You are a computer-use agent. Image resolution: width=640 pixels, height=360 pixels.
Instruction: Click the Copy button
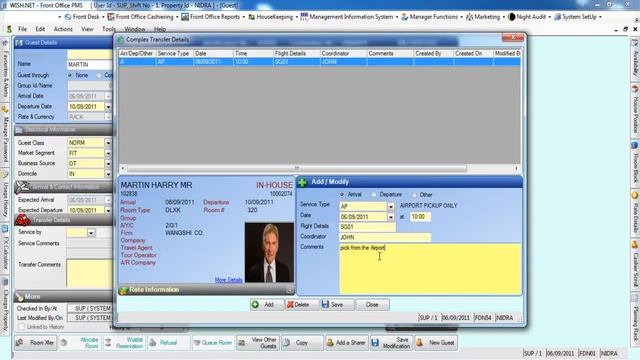click(x=302, y=342)
